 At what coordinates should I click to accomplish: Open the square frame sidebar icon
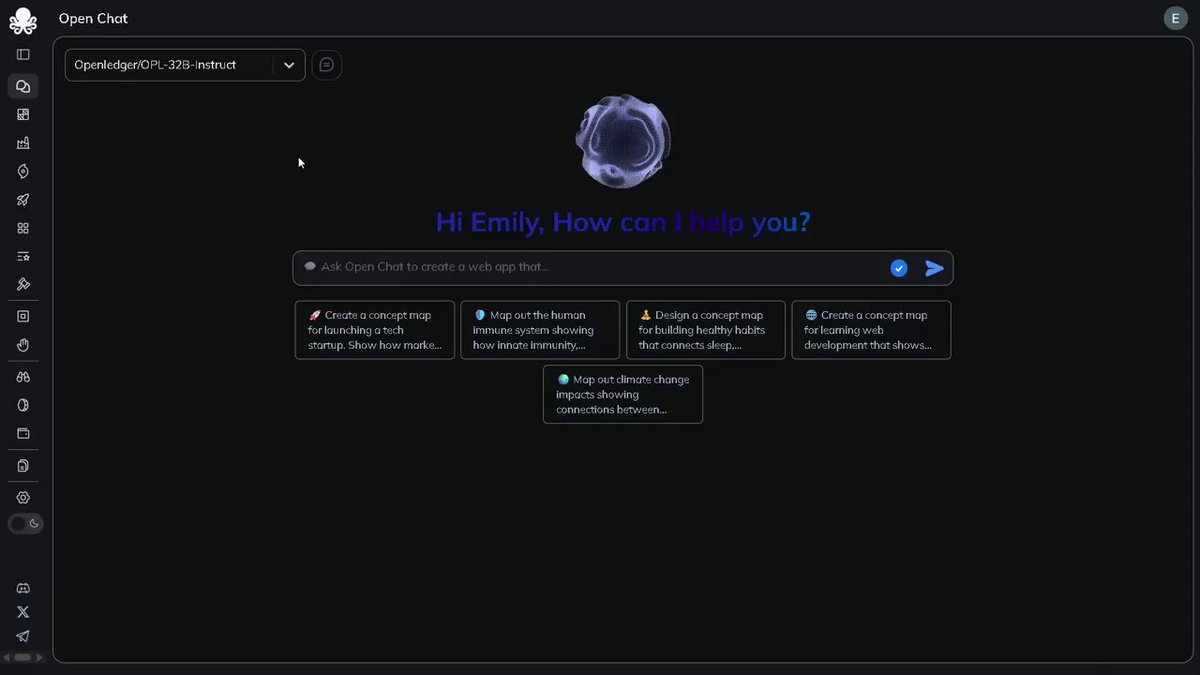23,316
